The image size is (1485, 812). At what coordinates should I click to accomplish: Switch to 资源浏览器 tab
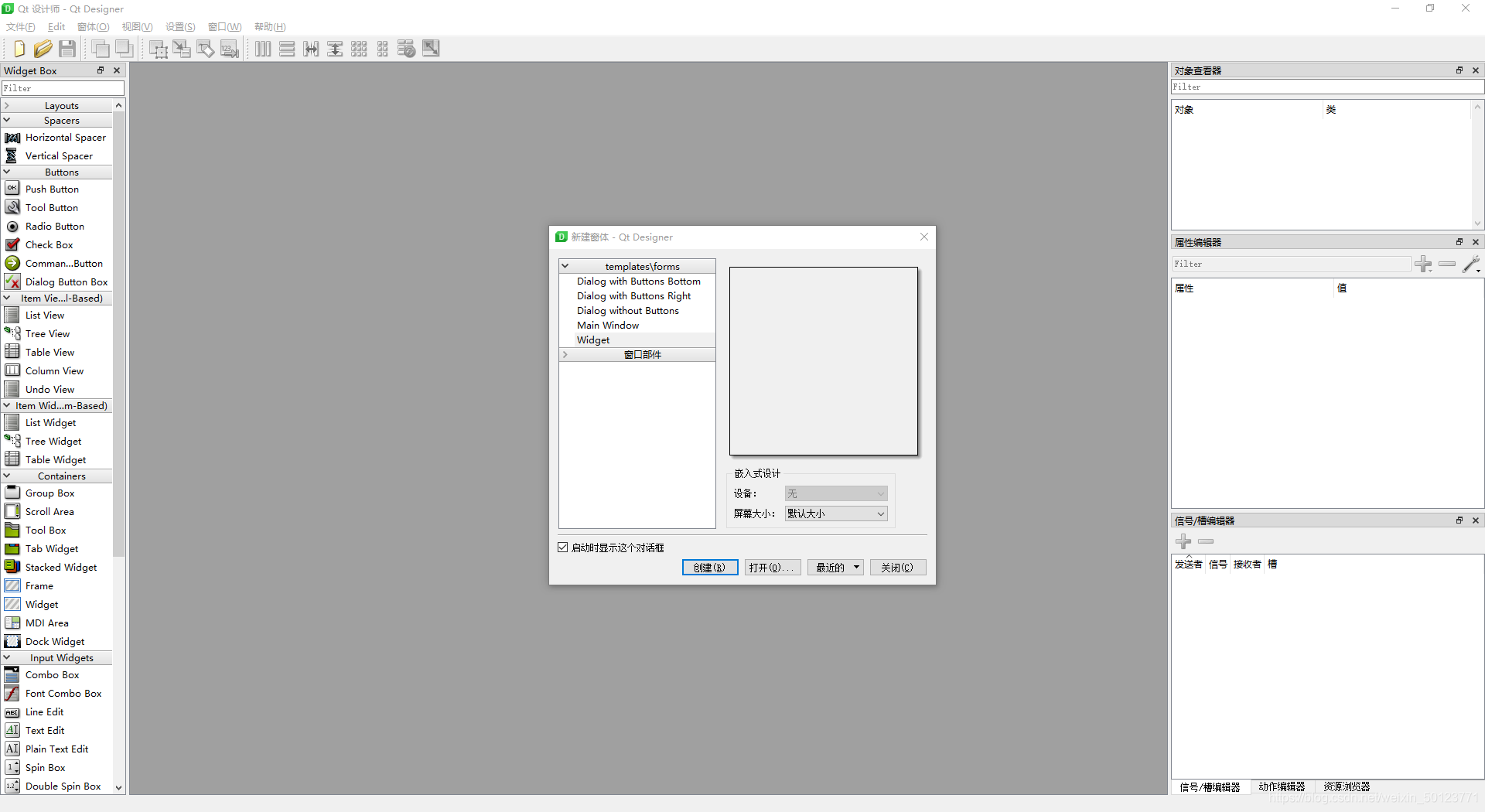tap(1347, 786)
